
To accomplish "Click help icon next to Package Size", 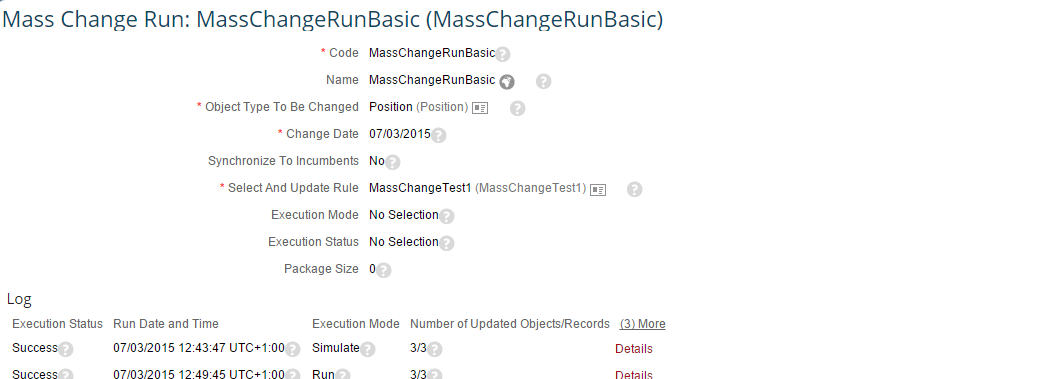I will 383,270.
